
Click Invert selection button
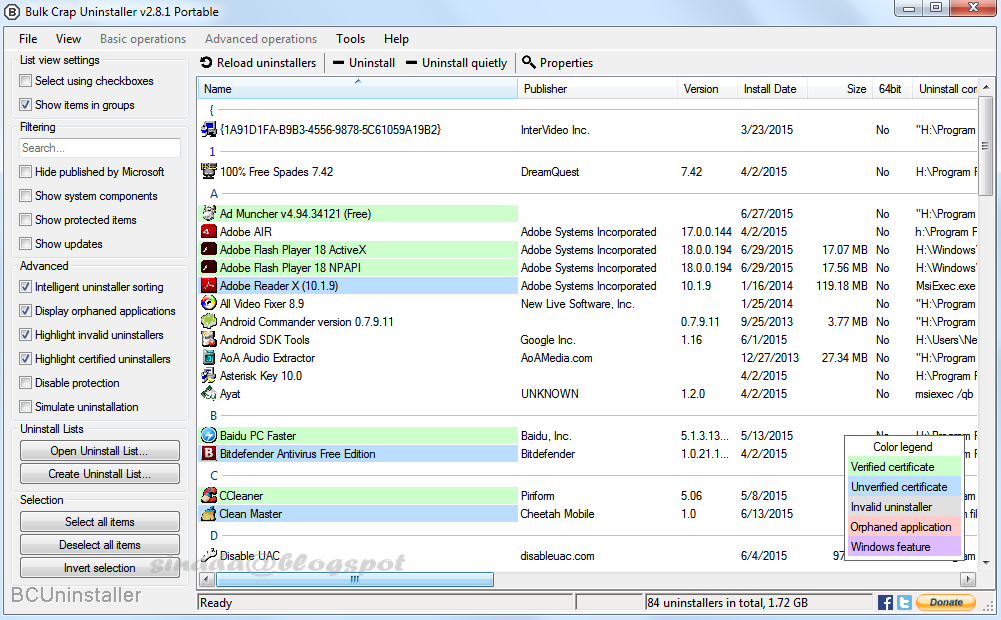[100, 568]
